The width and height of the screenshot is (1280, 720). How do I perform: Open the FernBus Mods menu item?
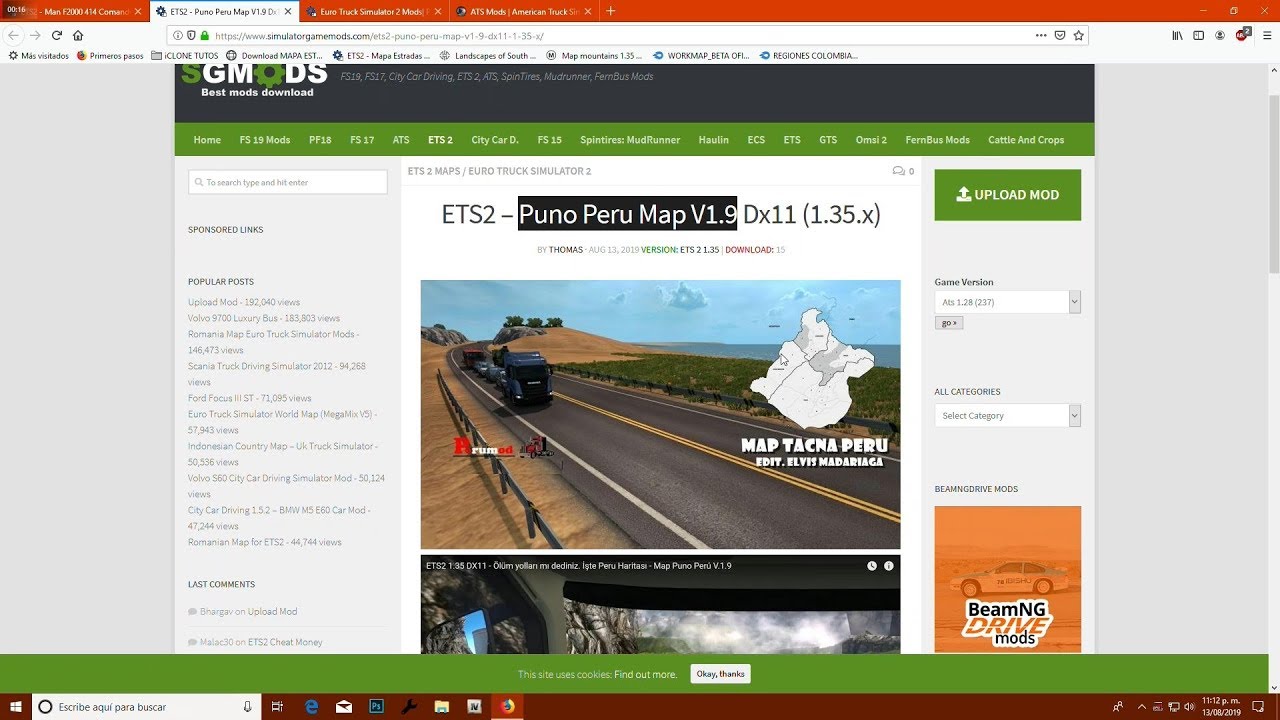(937, 140)
